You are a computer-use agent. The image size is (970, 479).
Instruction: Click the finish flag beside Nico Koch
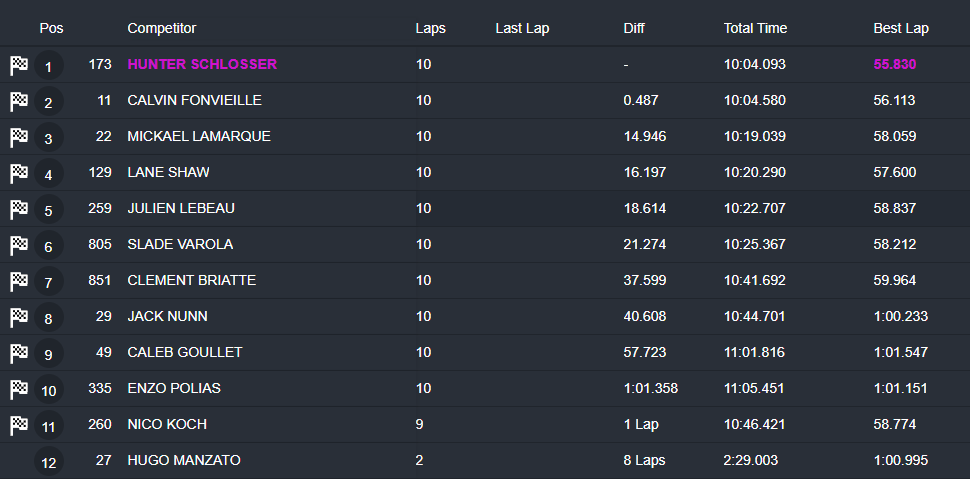[18, 426]
